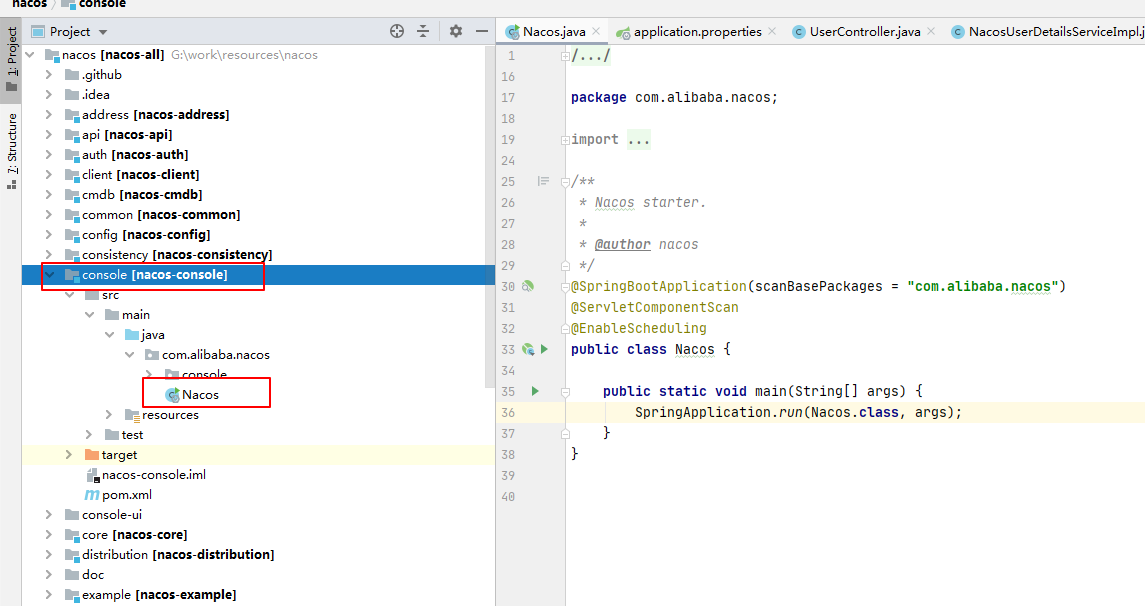Collapse the console [nacos-console] module
The image size is (1145, 606).
point(50,275)
